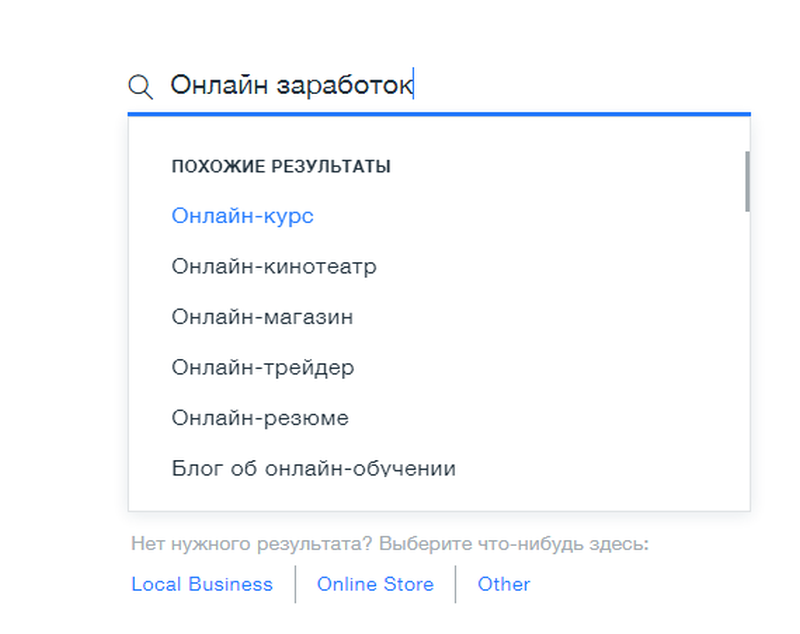Click empty area of search field right of text
This screenshot has width=800, height=634.
pyautogui.click(x=580, y=85)
